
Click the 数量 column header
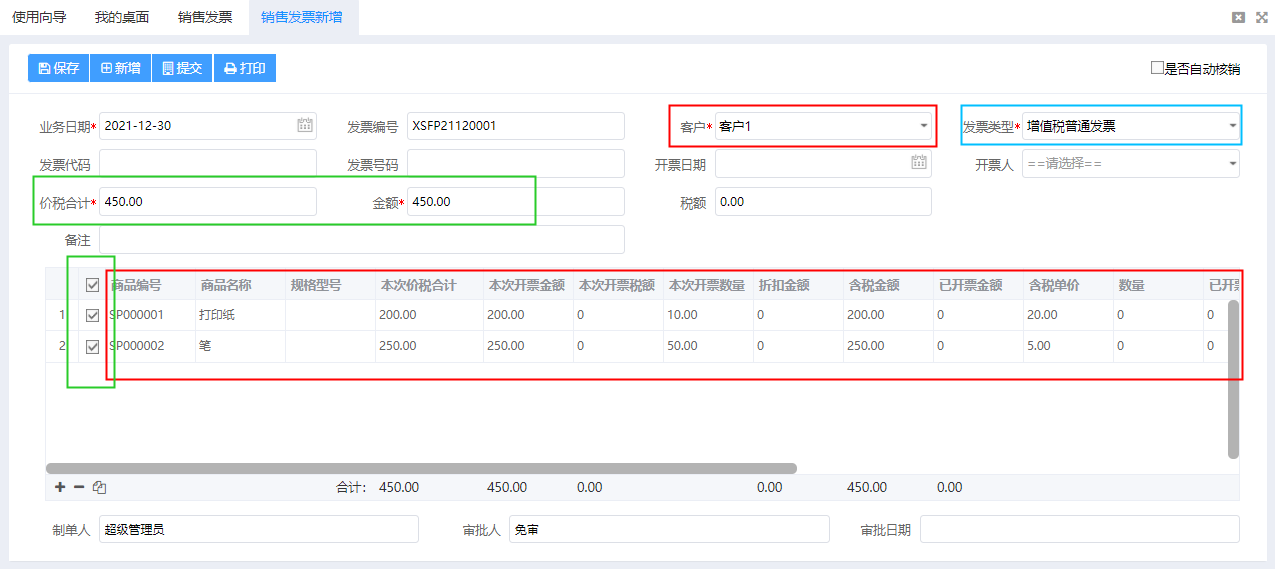click(1158, 285)
